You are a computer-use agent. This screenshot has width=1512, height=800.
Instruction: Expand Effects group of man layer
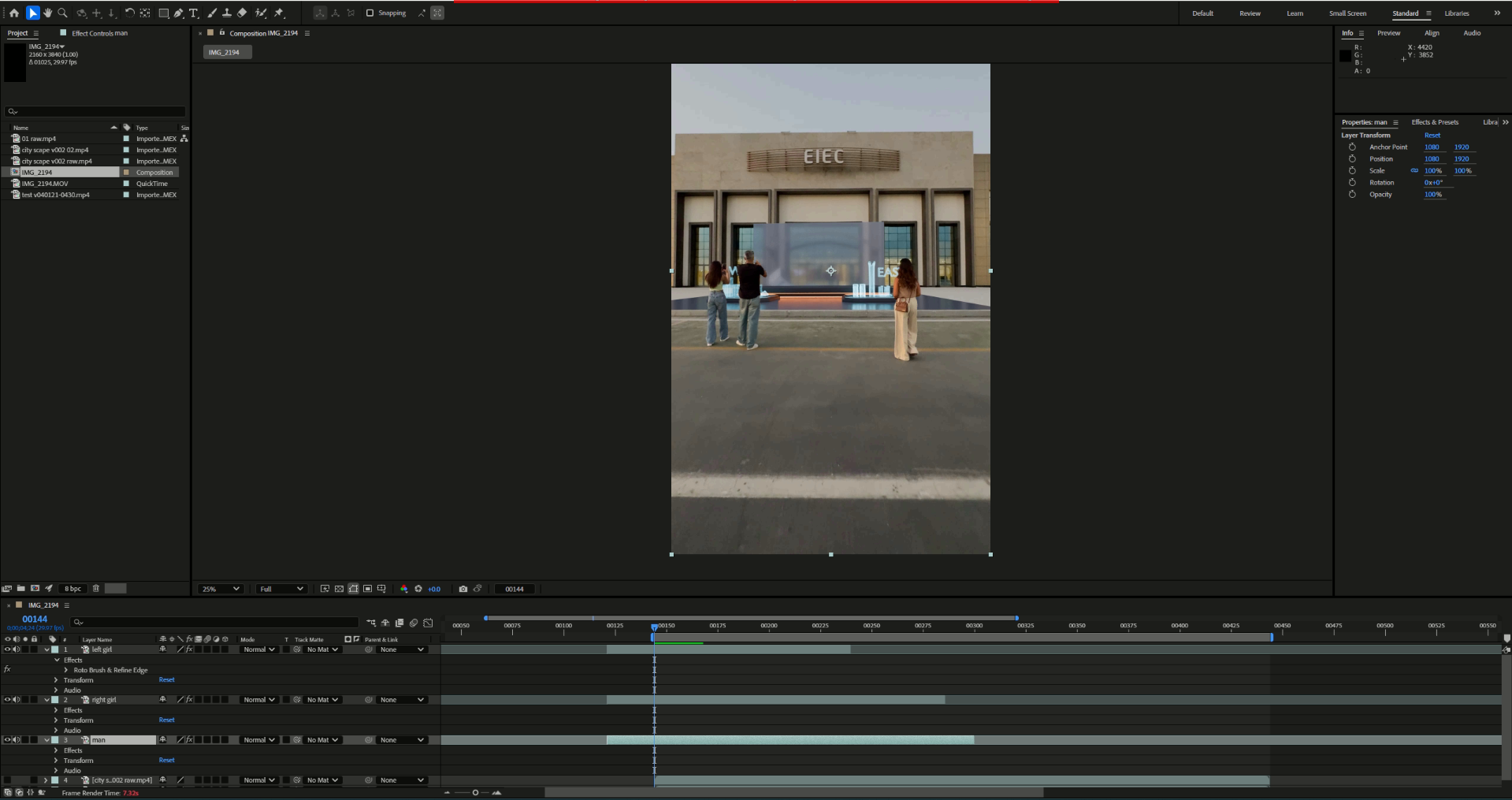coord(56,750)
